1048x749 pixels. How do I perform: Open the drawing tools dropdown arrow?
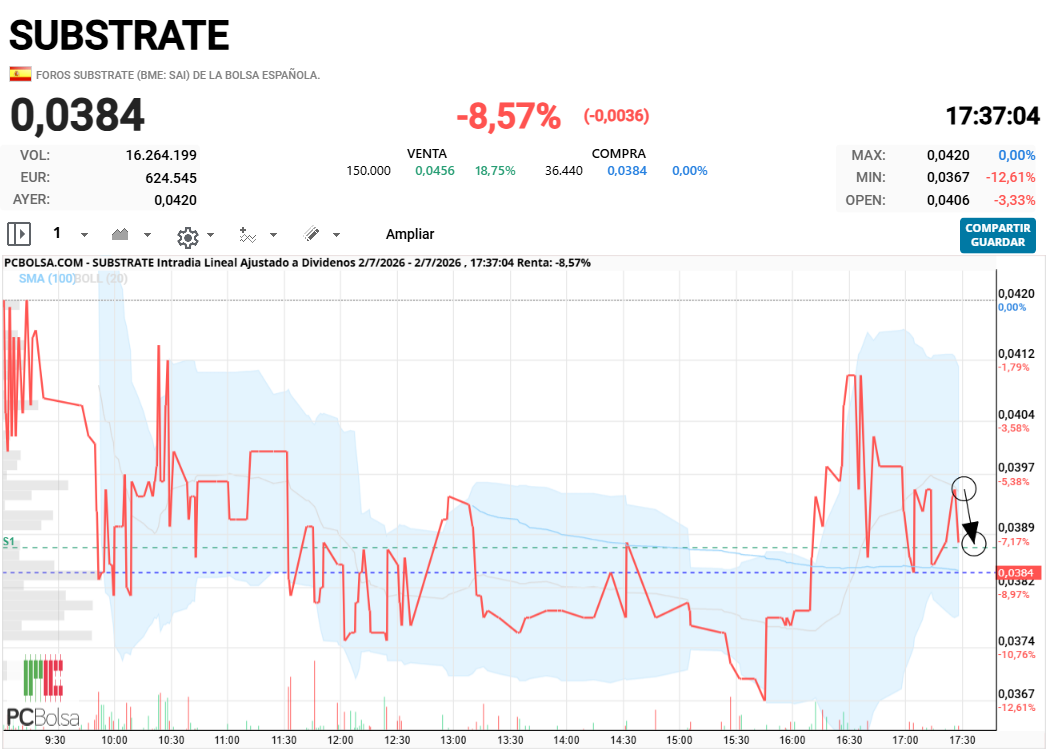(336, 235)
